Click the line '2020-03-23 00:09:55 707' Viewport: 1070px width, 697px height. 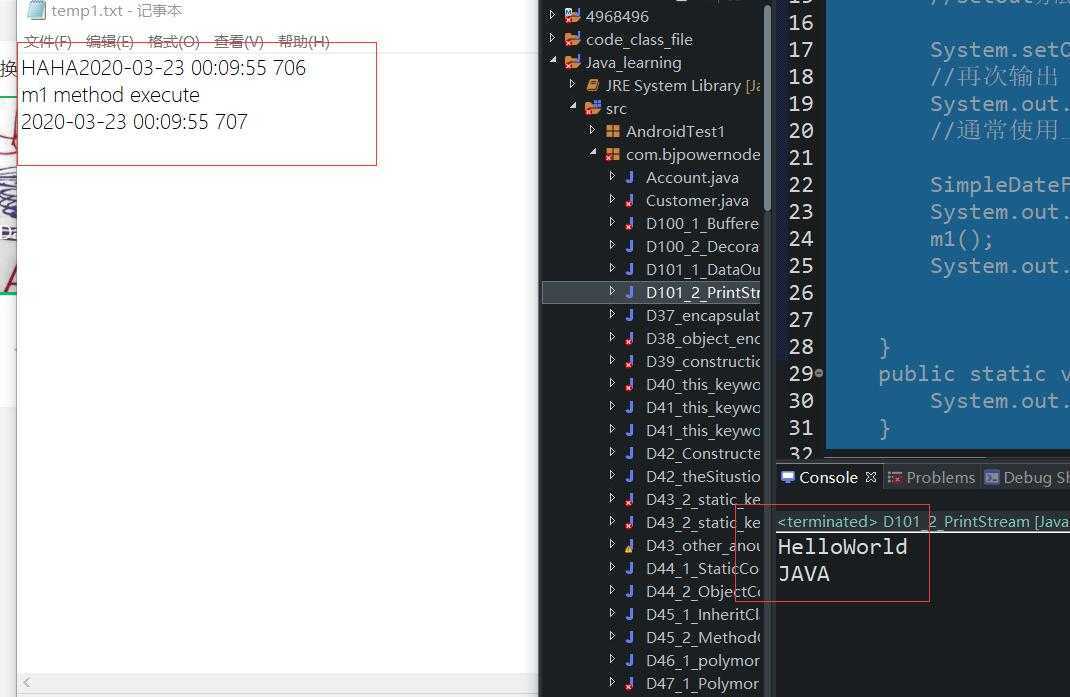tap(134, 122)
